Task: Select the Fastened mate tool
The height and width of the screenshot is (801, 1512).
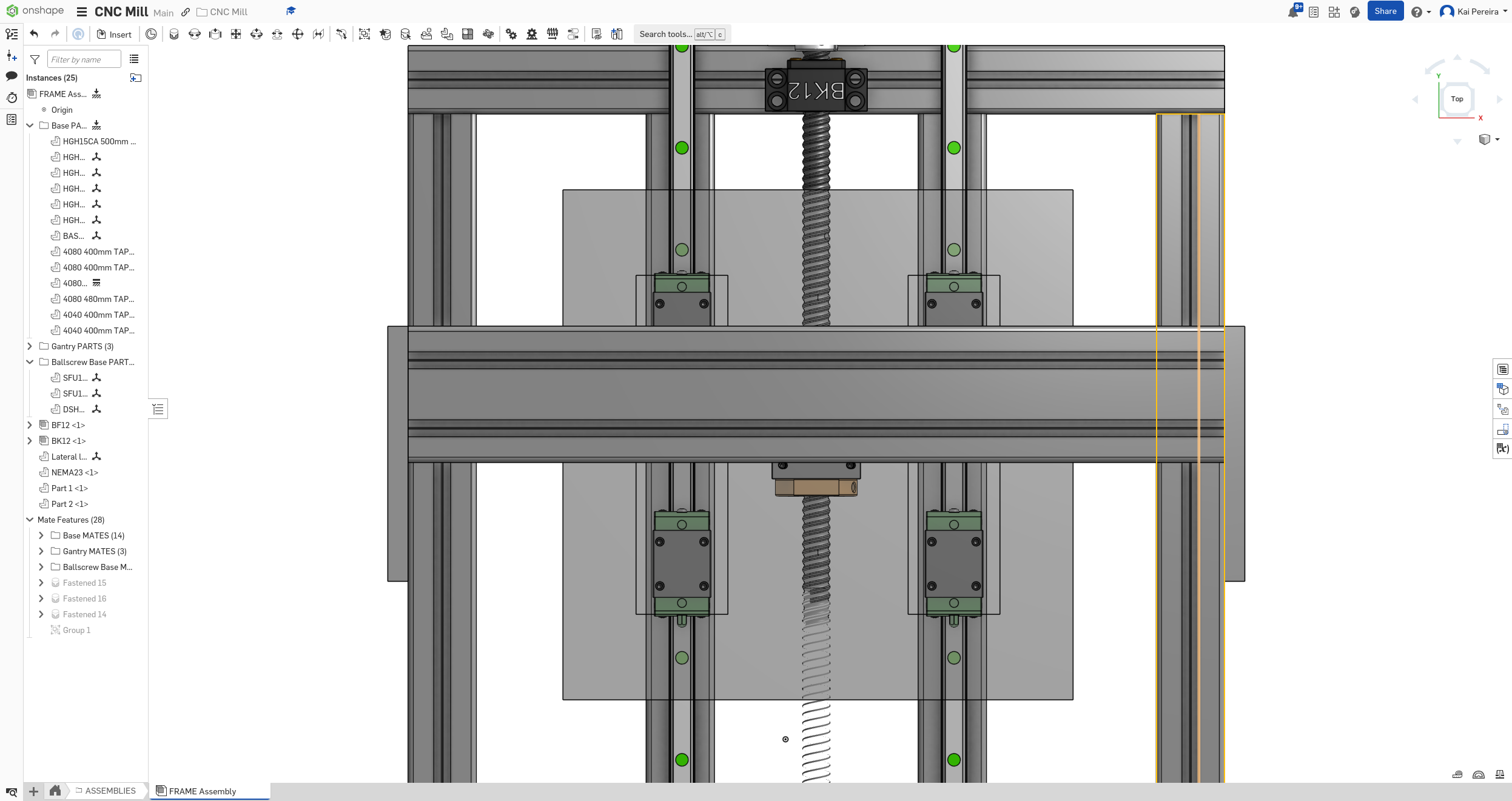Action: coord(175,34)
